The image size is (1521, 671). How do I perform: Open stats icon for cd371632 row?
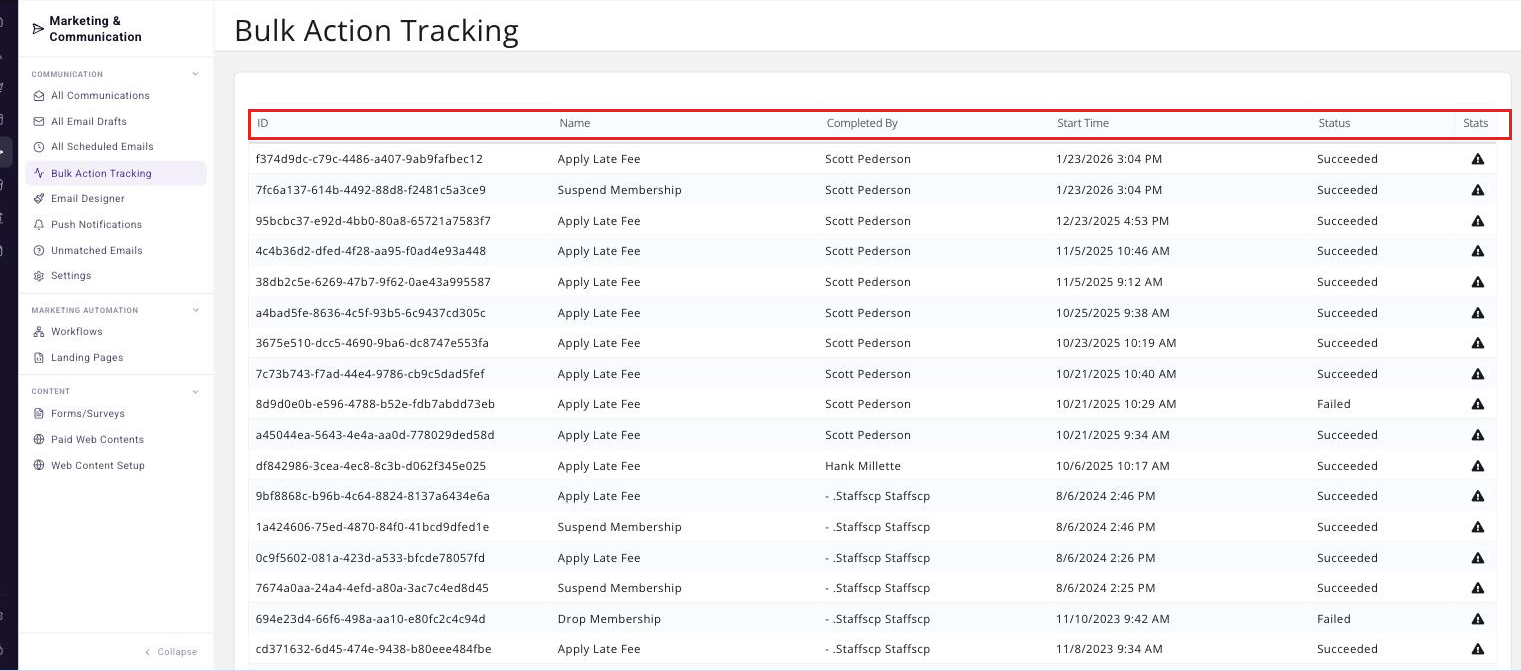point(1477,649)
